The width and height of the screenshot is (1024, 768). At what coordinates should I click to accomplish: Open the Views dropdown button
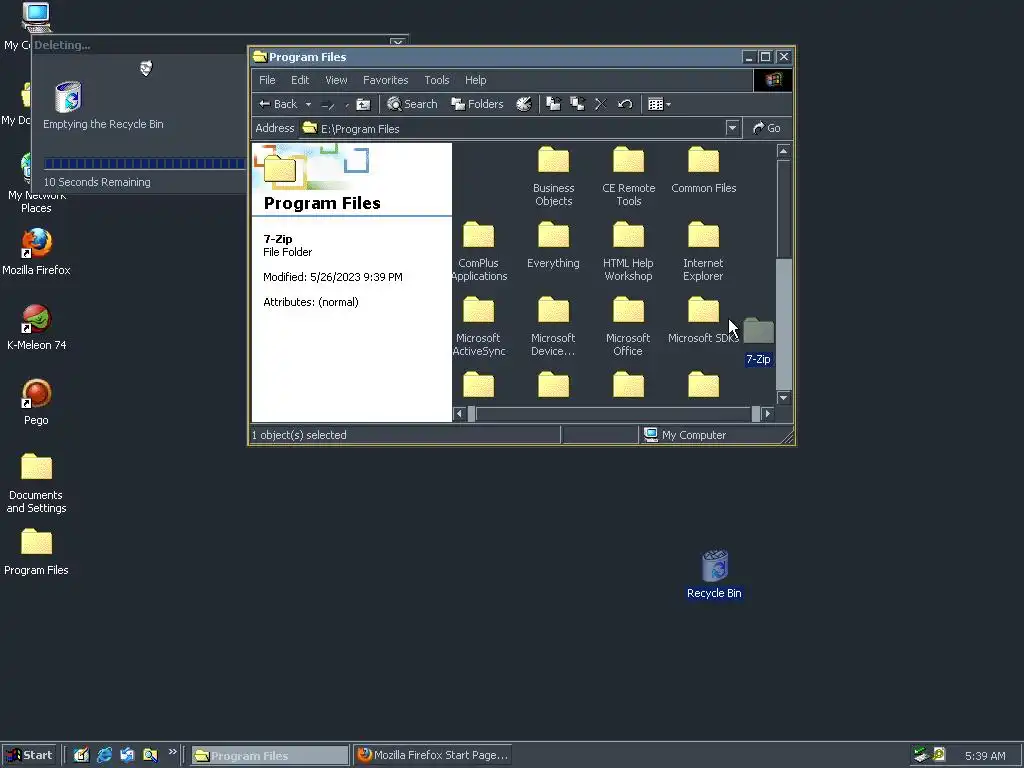(659, 104)
